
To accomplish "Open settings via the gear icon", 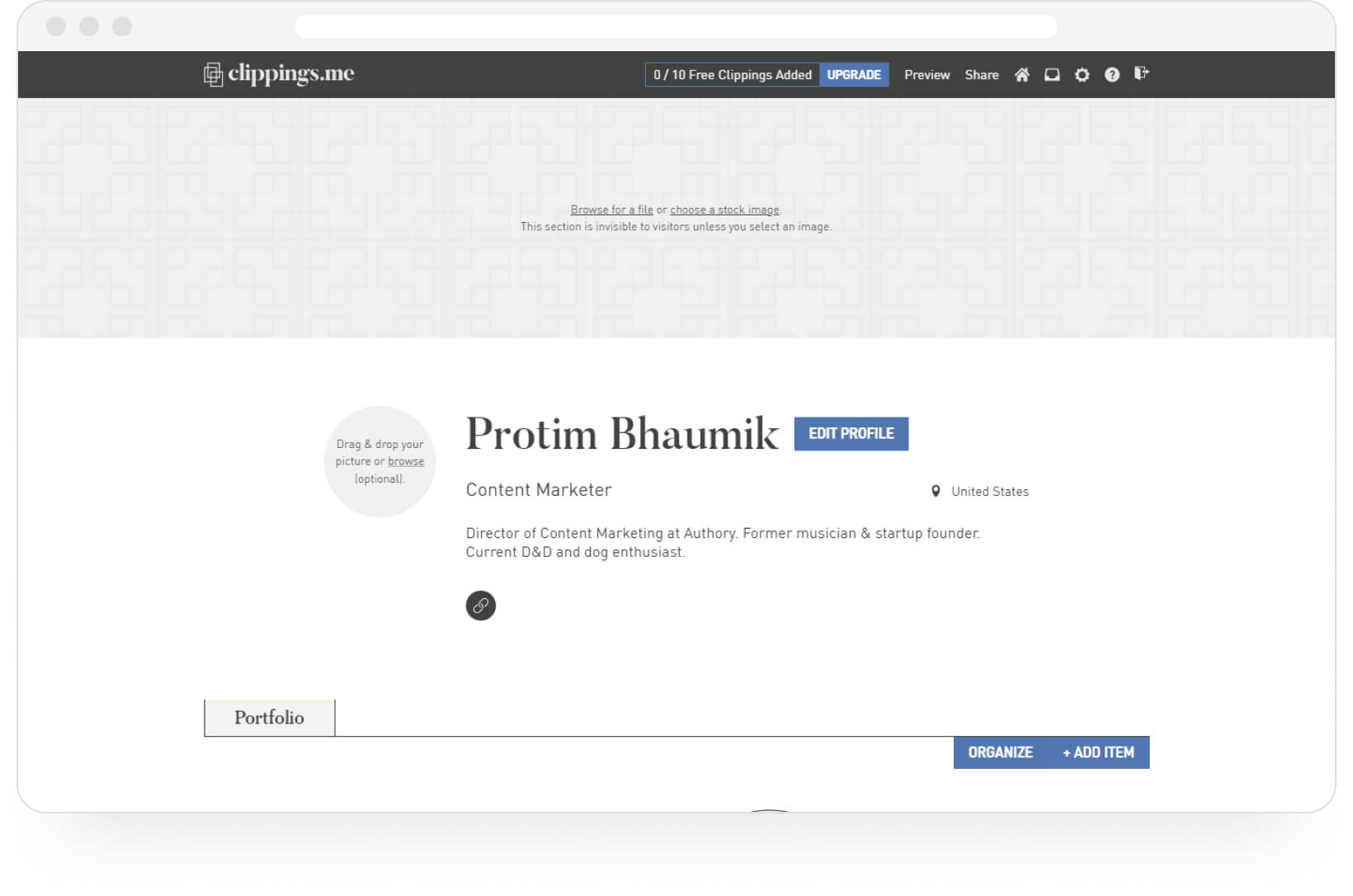I will [1082, 75].
